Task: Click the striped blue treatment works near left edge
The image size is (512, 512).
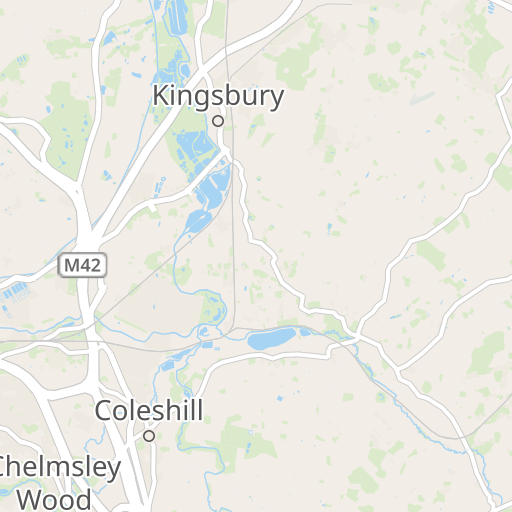Action: point(16,292)
